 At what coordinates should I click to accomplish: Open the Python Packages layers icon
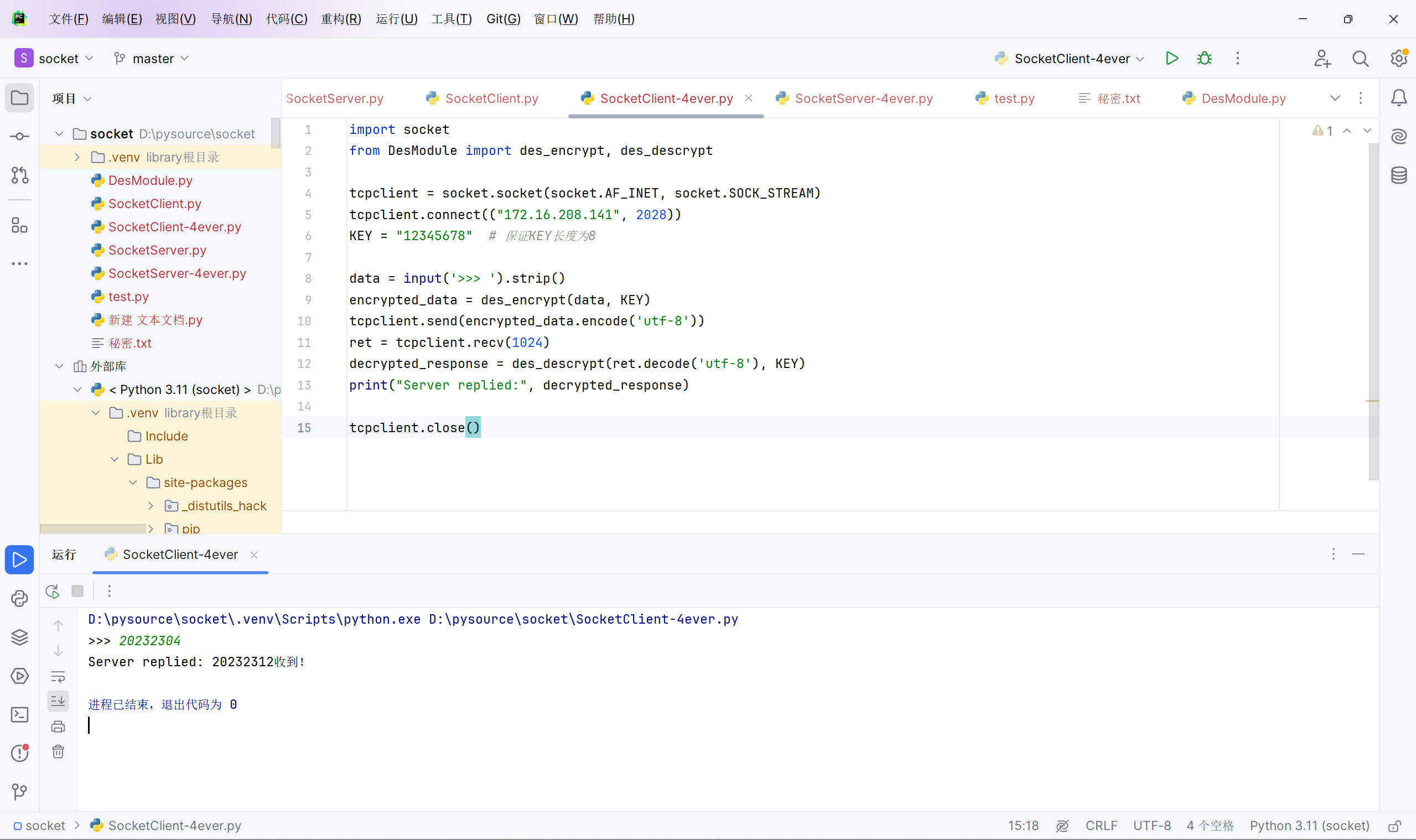point(19,637)
